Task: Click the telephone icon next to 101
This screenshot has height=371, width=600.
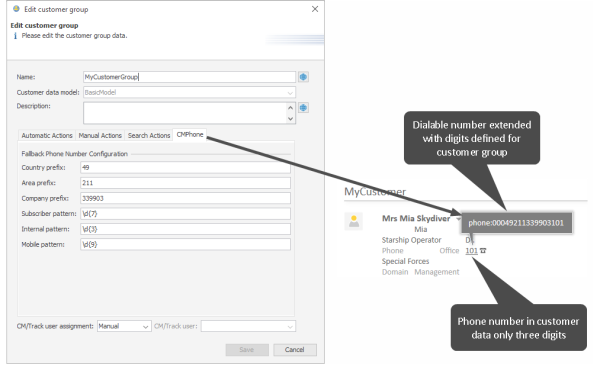Action: pos(483,251)
